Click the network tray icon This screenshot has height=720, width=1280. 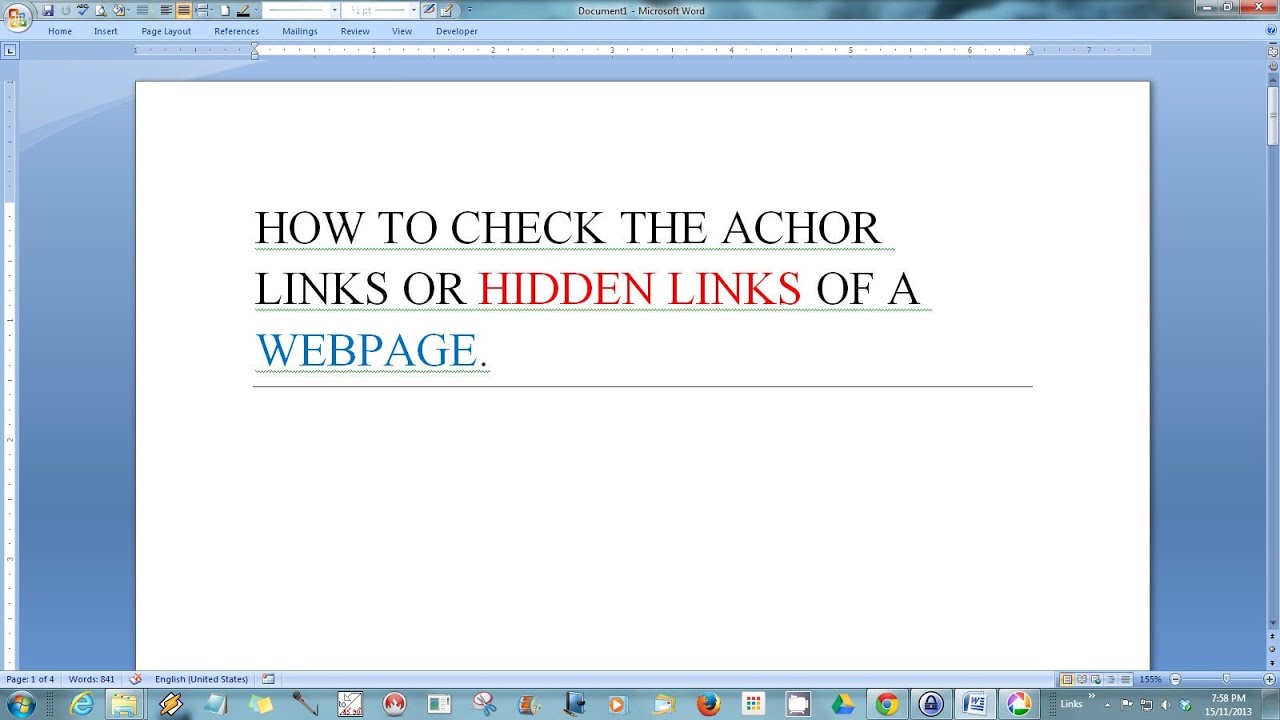pos(1146,704)
